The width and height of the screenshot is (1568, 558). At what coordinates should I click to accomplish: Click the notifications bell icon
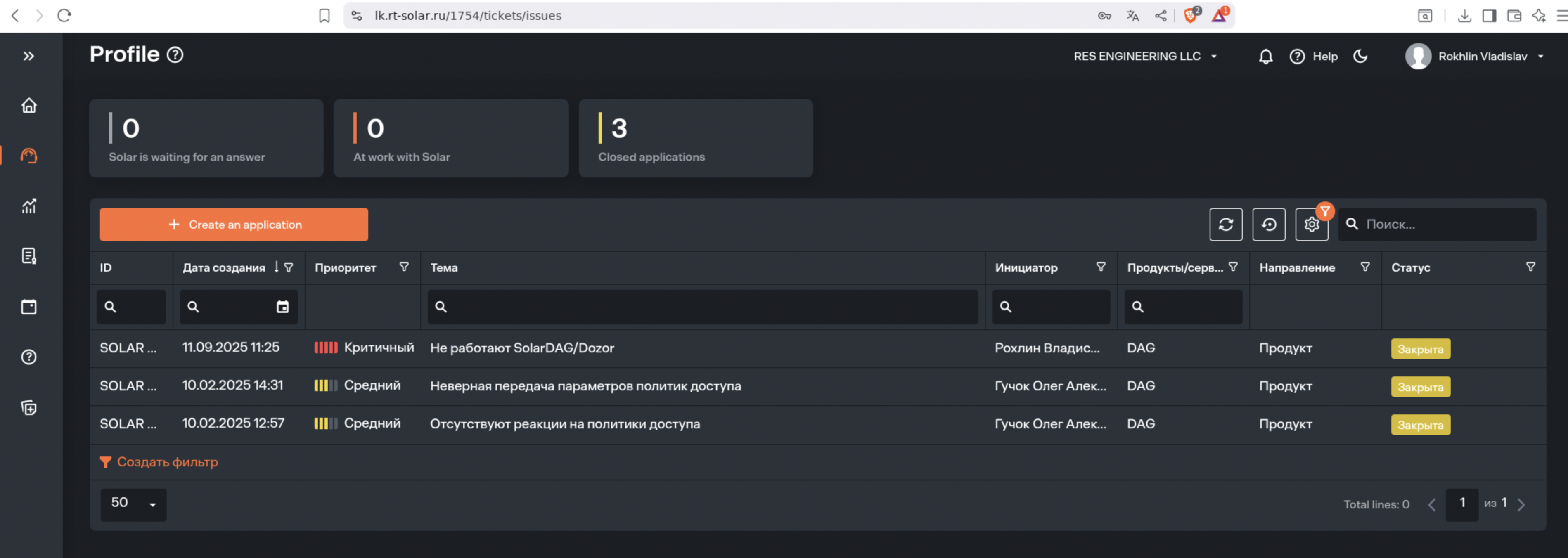pos(1265,57)
